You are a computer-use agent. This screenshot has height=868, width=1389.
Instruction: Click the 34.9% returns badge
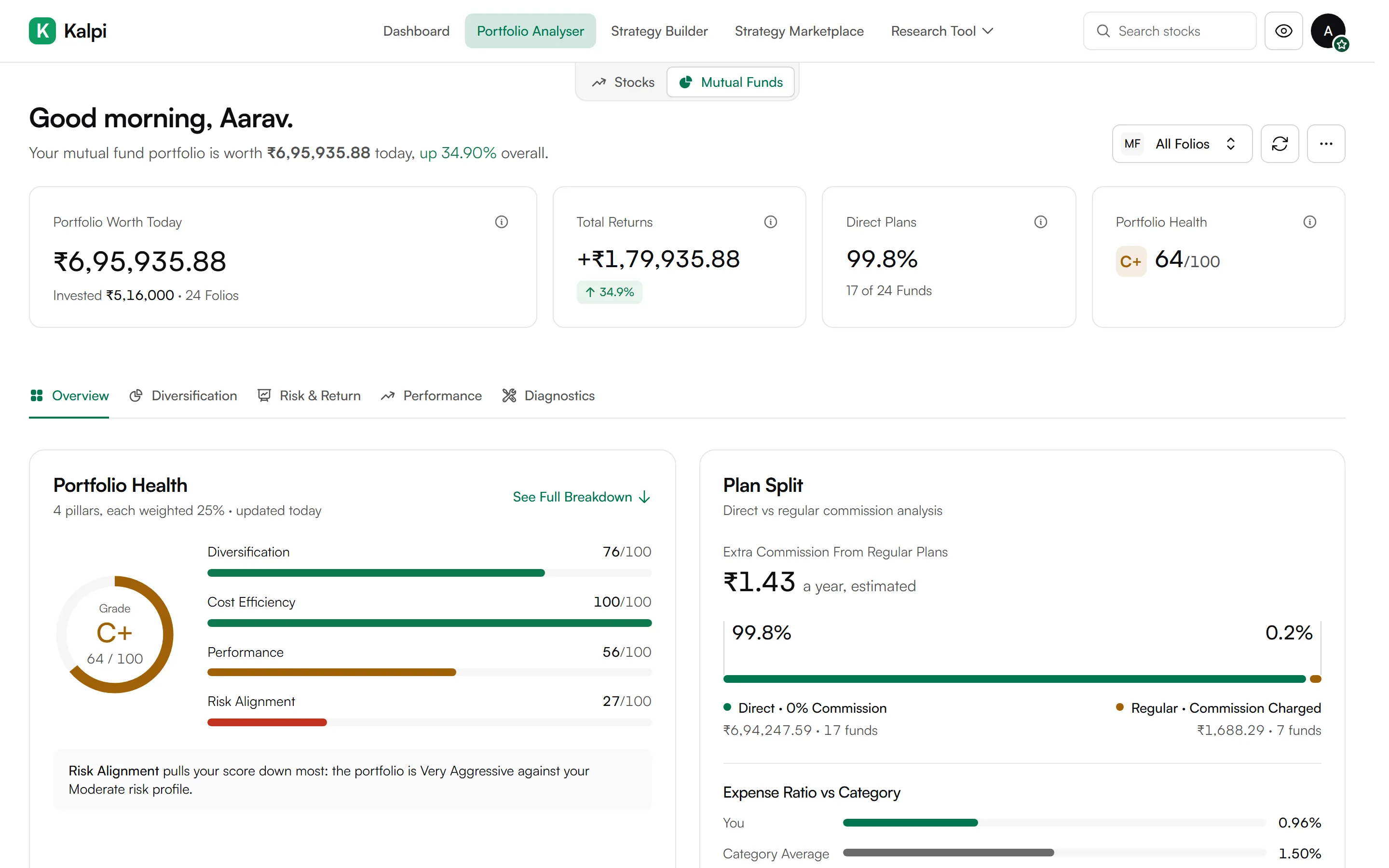pyautogui.click(x=609, y=292)
